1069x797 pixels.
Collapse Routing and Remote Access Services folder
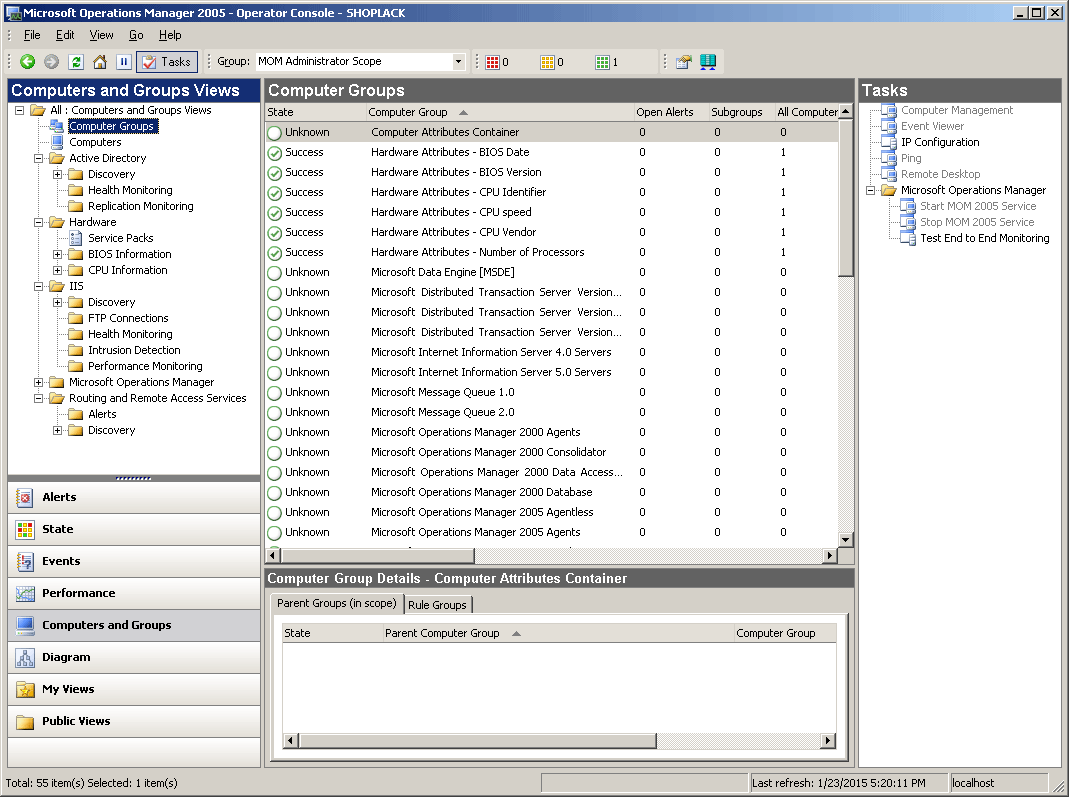pyautogui.click(x=39, y=398)
